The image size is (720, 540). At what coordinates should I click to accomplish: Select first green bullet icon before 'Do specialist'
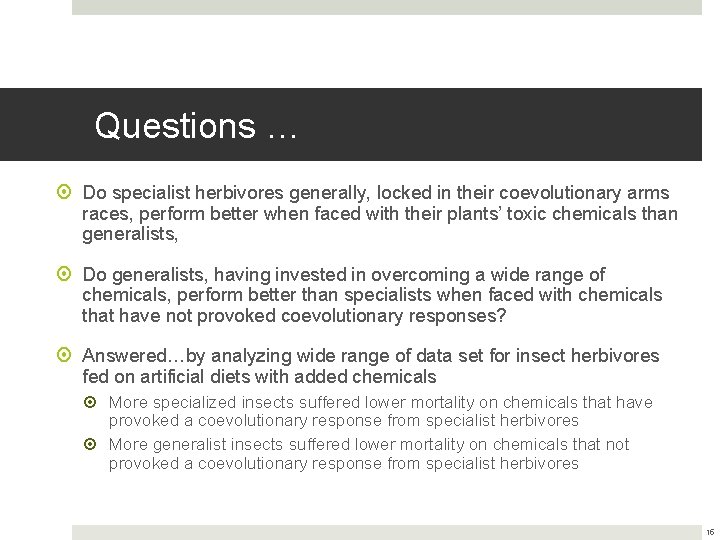pyautogui.click(x=64, y=191)
